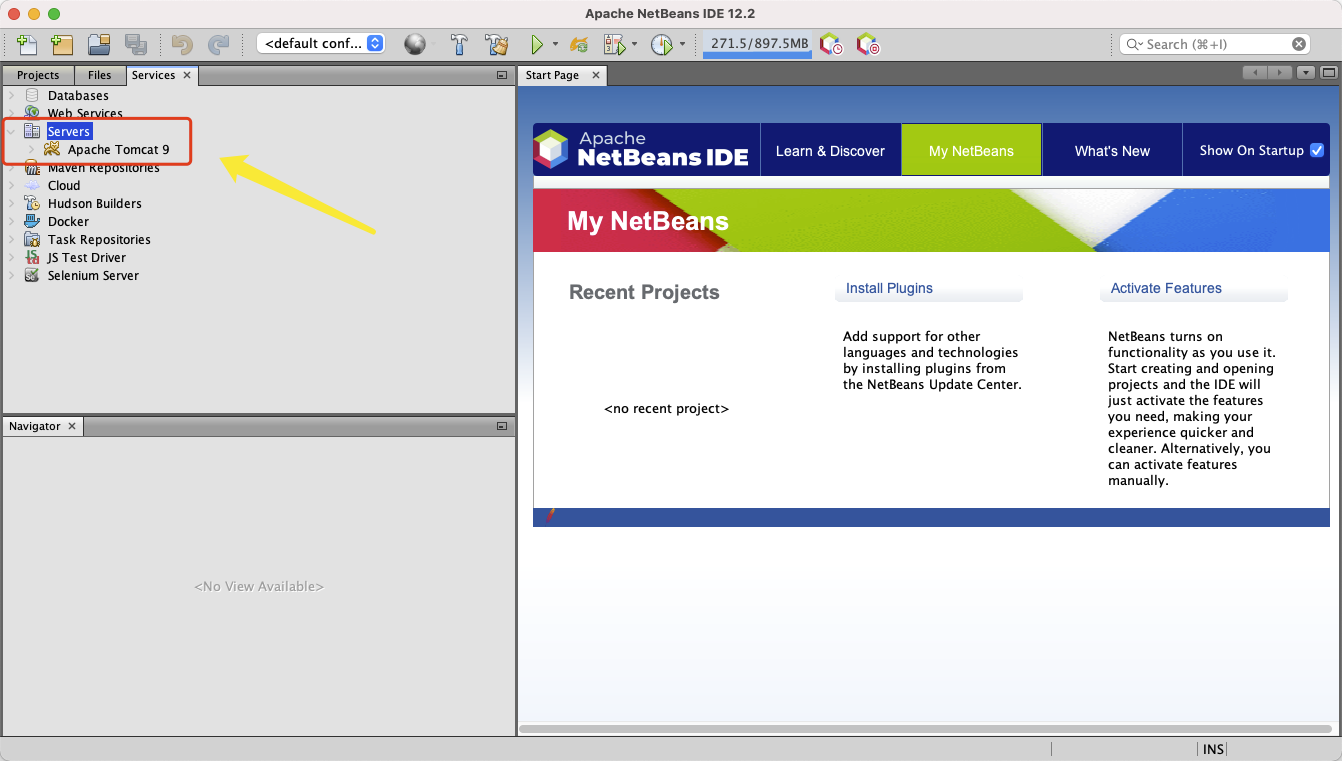Click the Build Project hammer icon

459,44
